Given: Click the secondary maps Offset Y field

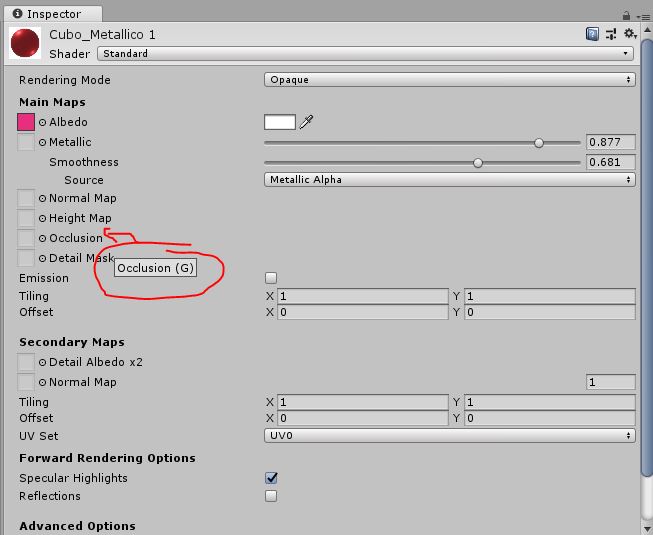Looking at the screenshot, I should coord(550,418).
